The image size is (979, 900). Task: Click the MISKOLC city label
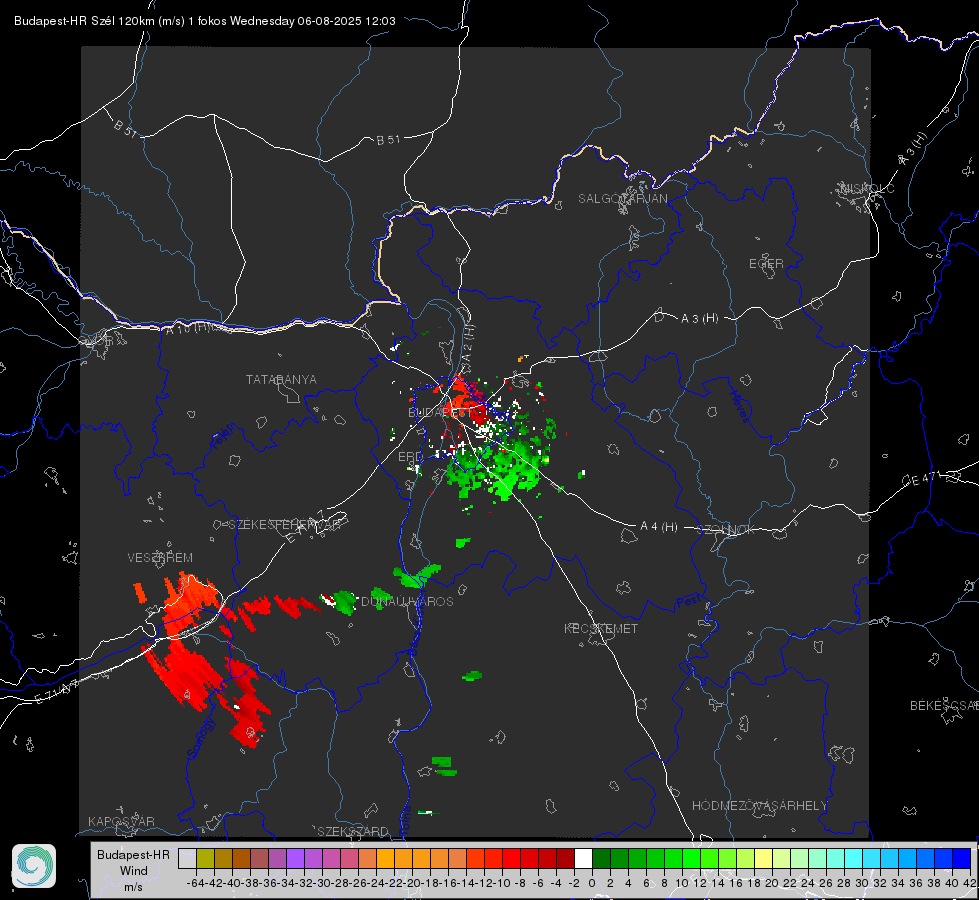867,188
